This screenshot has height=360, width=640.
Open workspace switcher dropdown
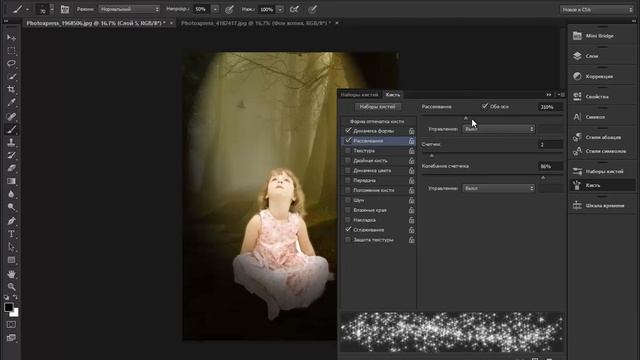coord(596,9)
